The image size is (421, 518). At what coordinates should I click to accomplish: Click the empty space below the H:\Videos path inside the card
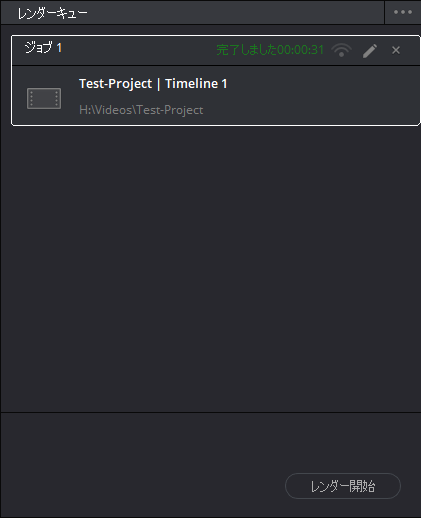point(141,121)
